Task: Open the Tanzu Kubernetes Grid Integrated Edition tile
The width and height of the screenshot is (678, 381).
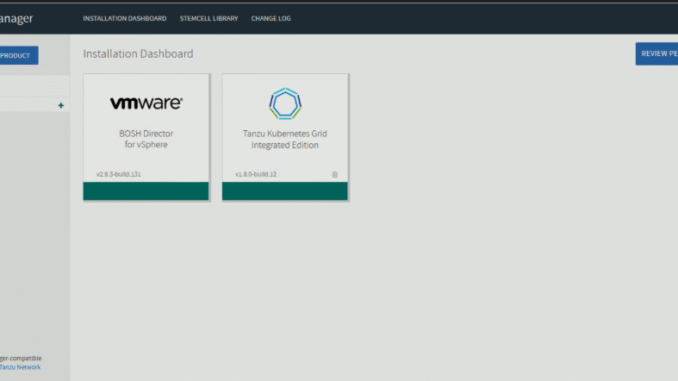Action: coord(285,137)
